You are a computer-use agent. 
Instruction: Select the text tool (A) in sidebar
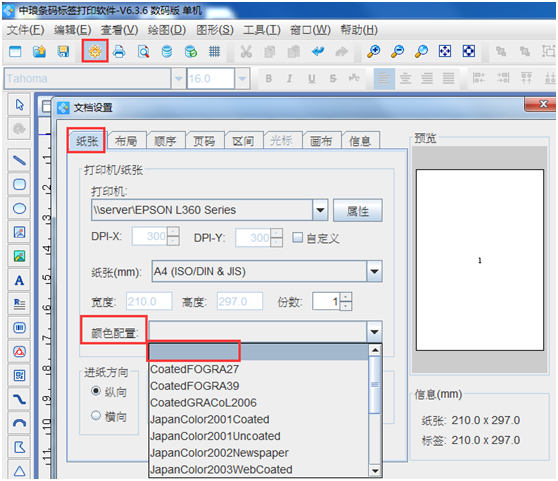(19, 280)
